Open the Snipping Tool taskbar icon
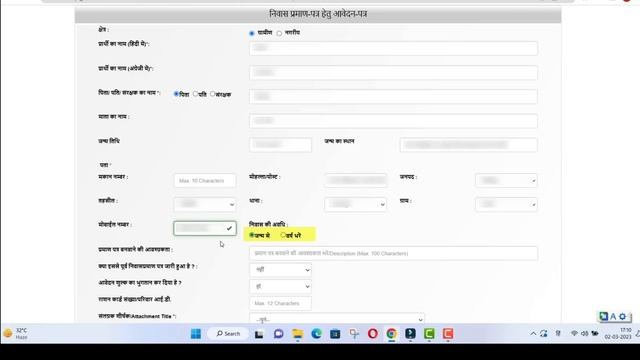 (354, 334)
